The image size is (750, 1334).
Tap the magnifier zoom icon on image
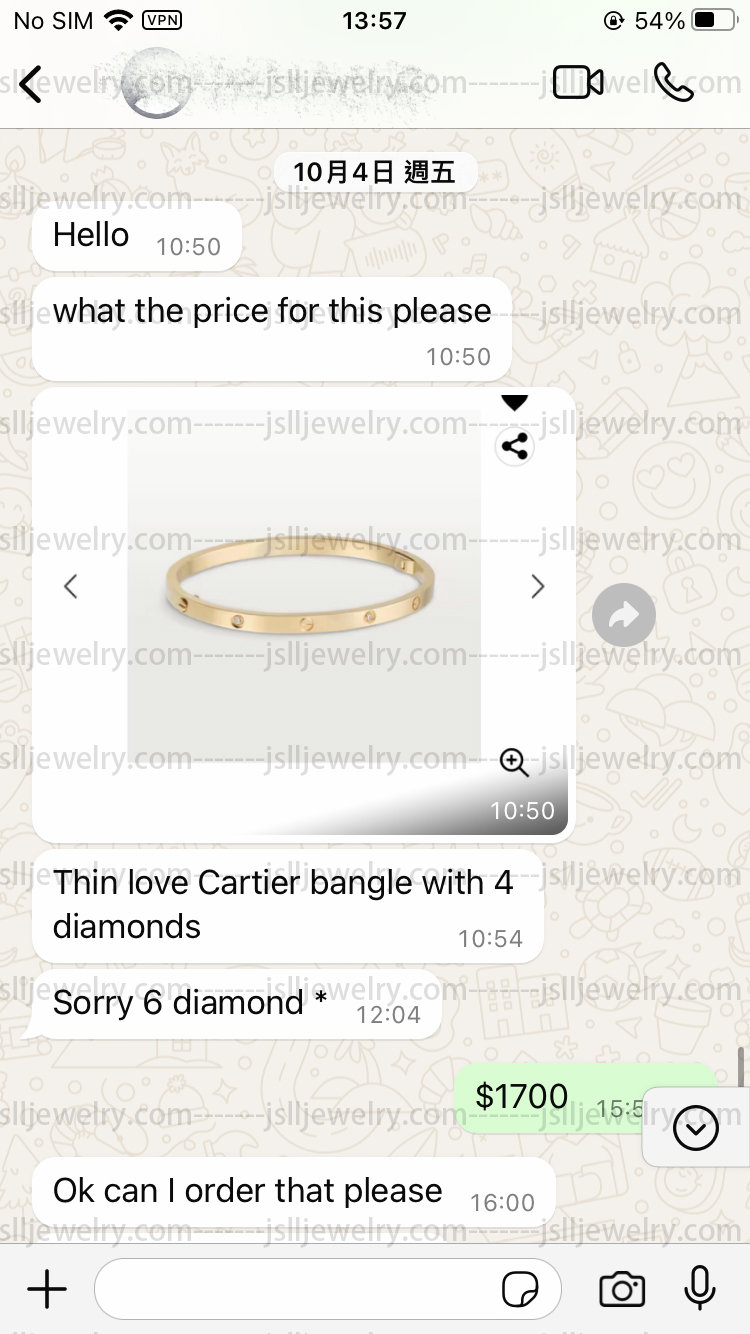pyautogui.click(x=514, y=763)
